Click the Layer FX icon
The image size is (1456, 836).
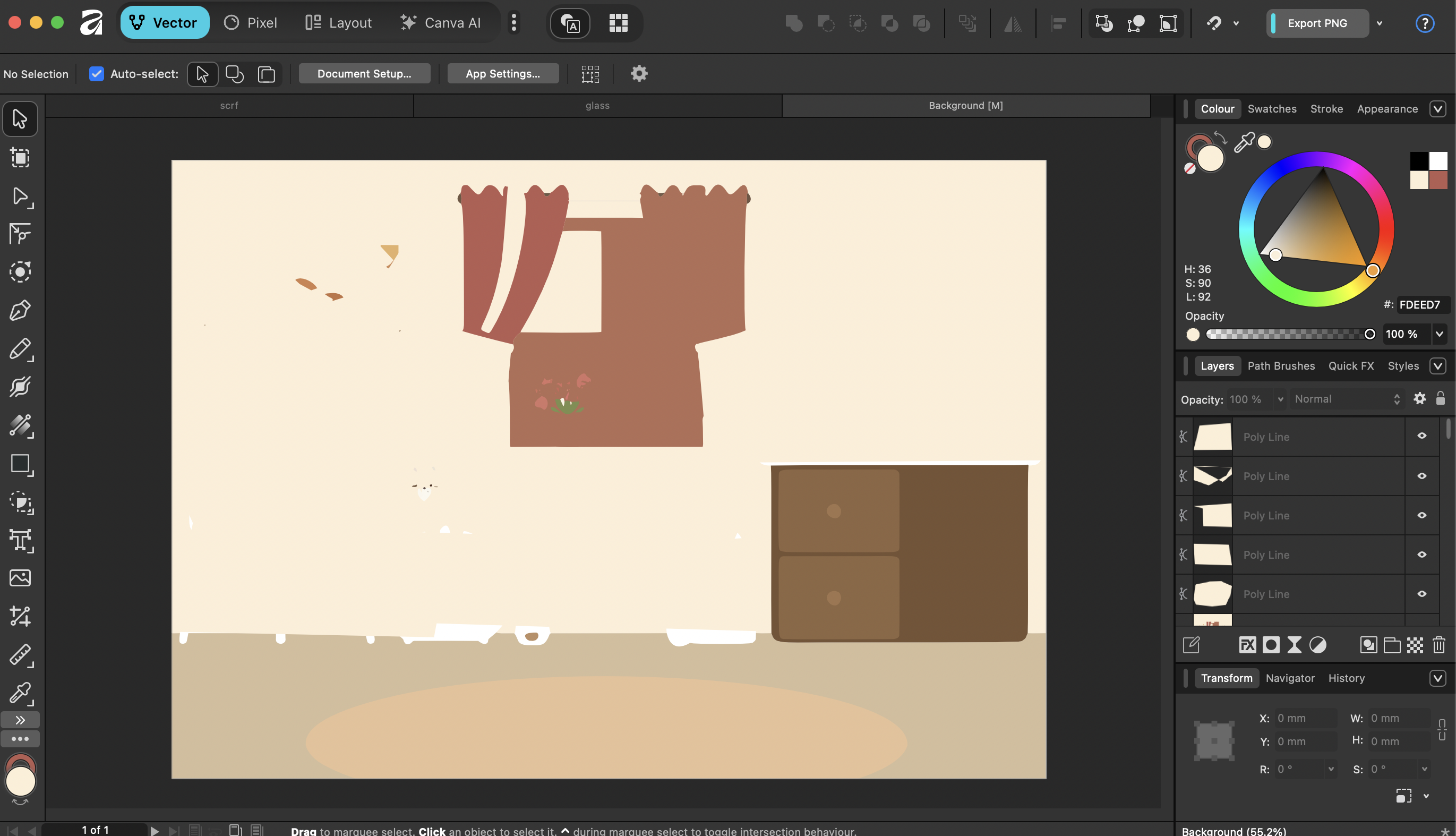point(1247,645)
